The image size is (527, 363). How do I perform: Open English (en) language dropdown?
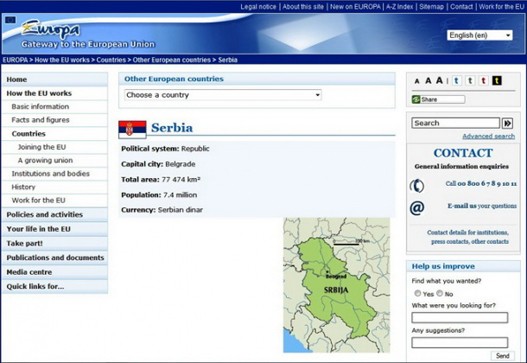tap(480, 35)
